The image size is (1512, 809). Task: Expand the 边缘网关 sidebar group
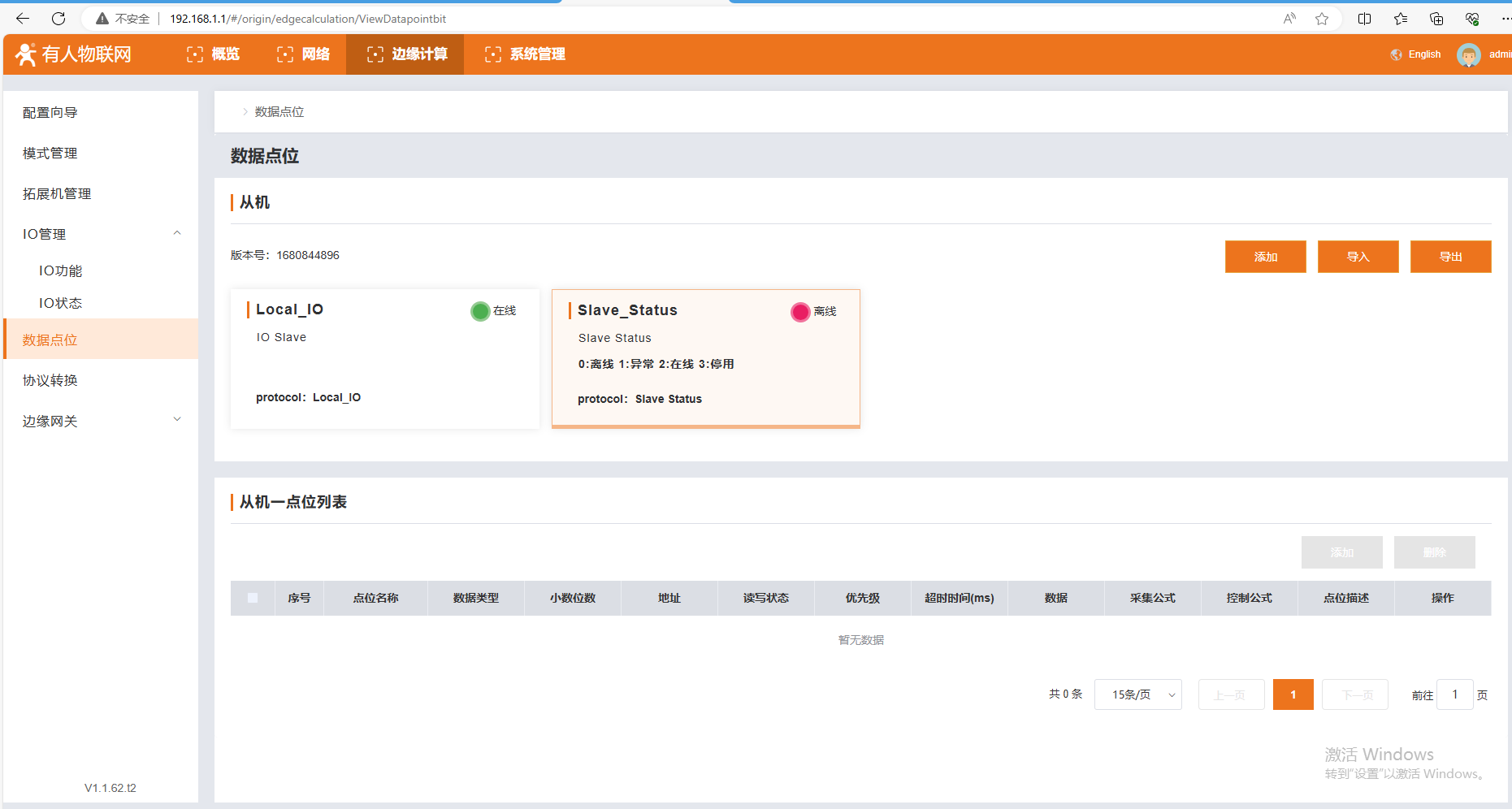pos(101,421)
